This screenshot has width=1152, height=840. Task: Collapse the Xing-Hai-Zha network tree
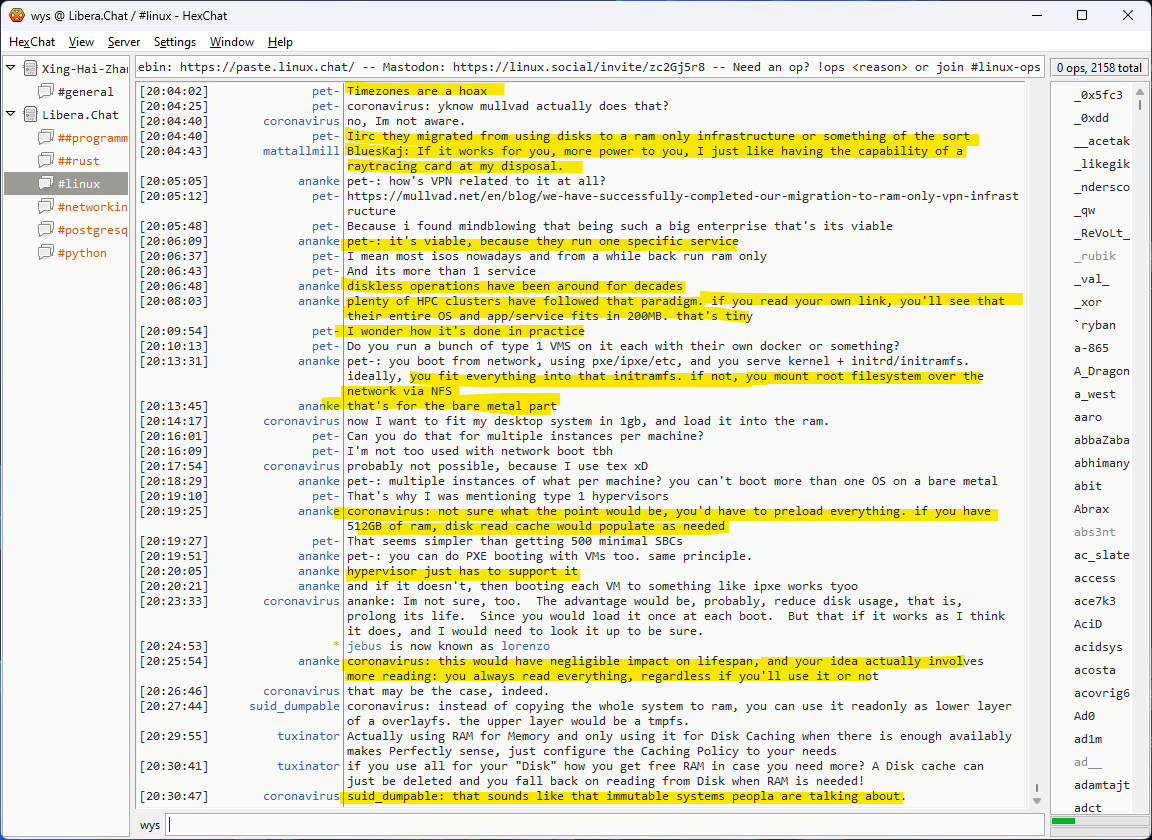click(x=11, y=69)
